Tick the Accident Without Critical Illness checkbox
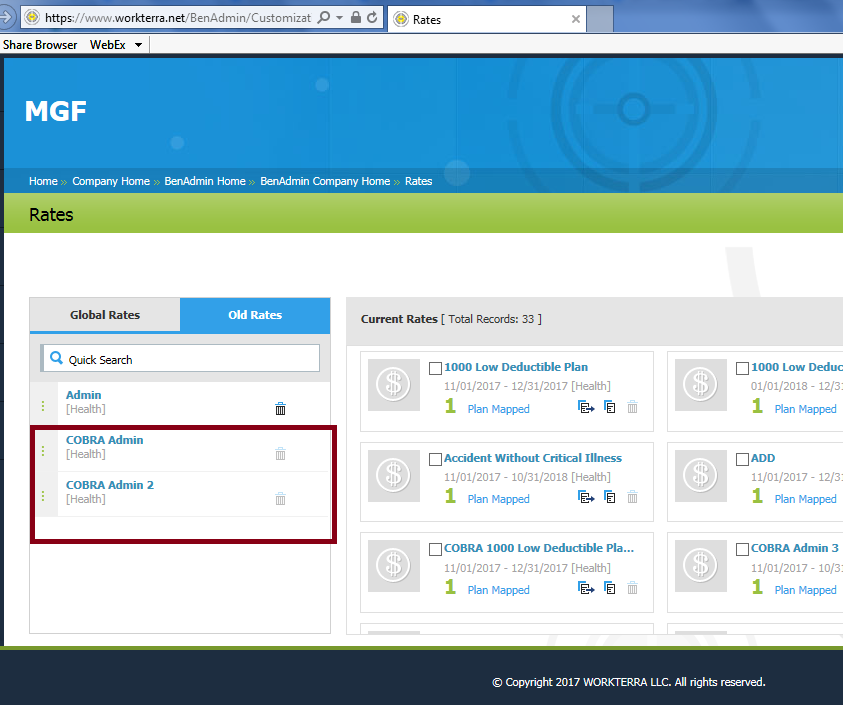This screenshot has height=705, width=843. coord(435,459)
